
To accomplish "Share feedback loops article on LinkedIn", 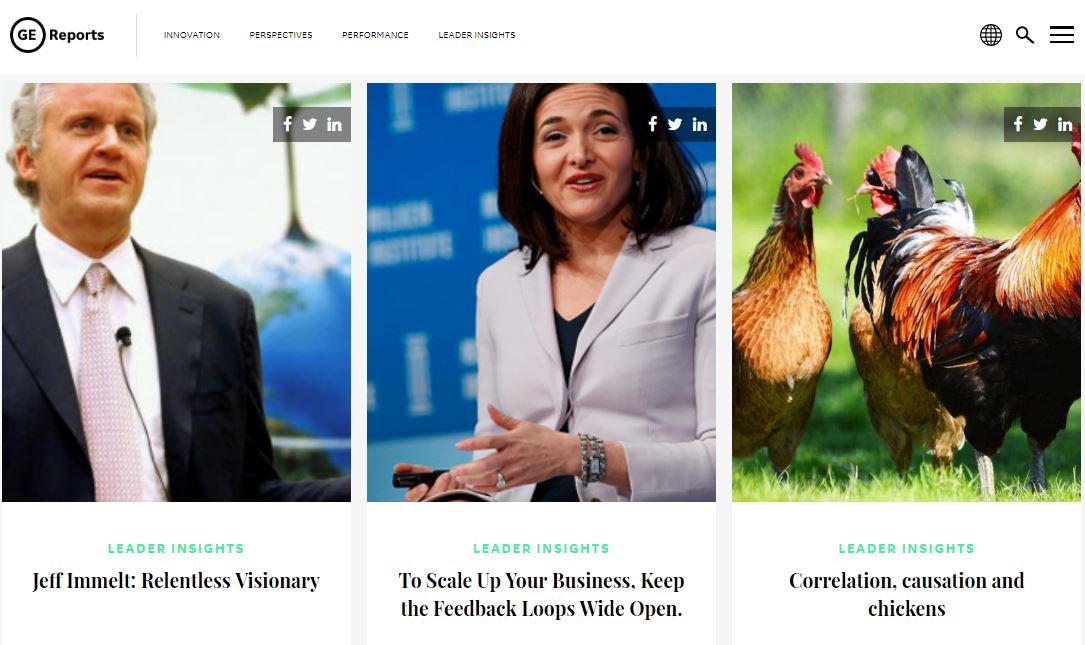I will click(700, 124).
